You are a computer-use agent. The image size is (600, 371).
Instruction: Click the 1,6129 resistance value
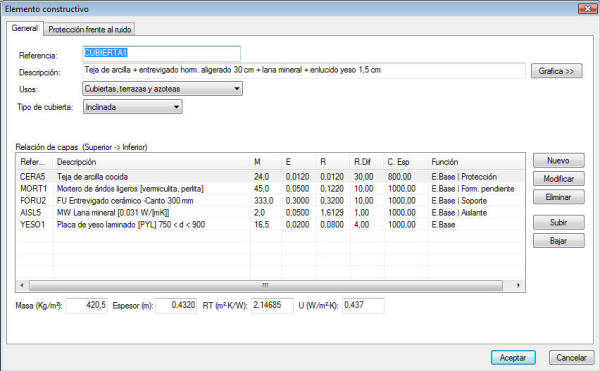coord(332,213)
